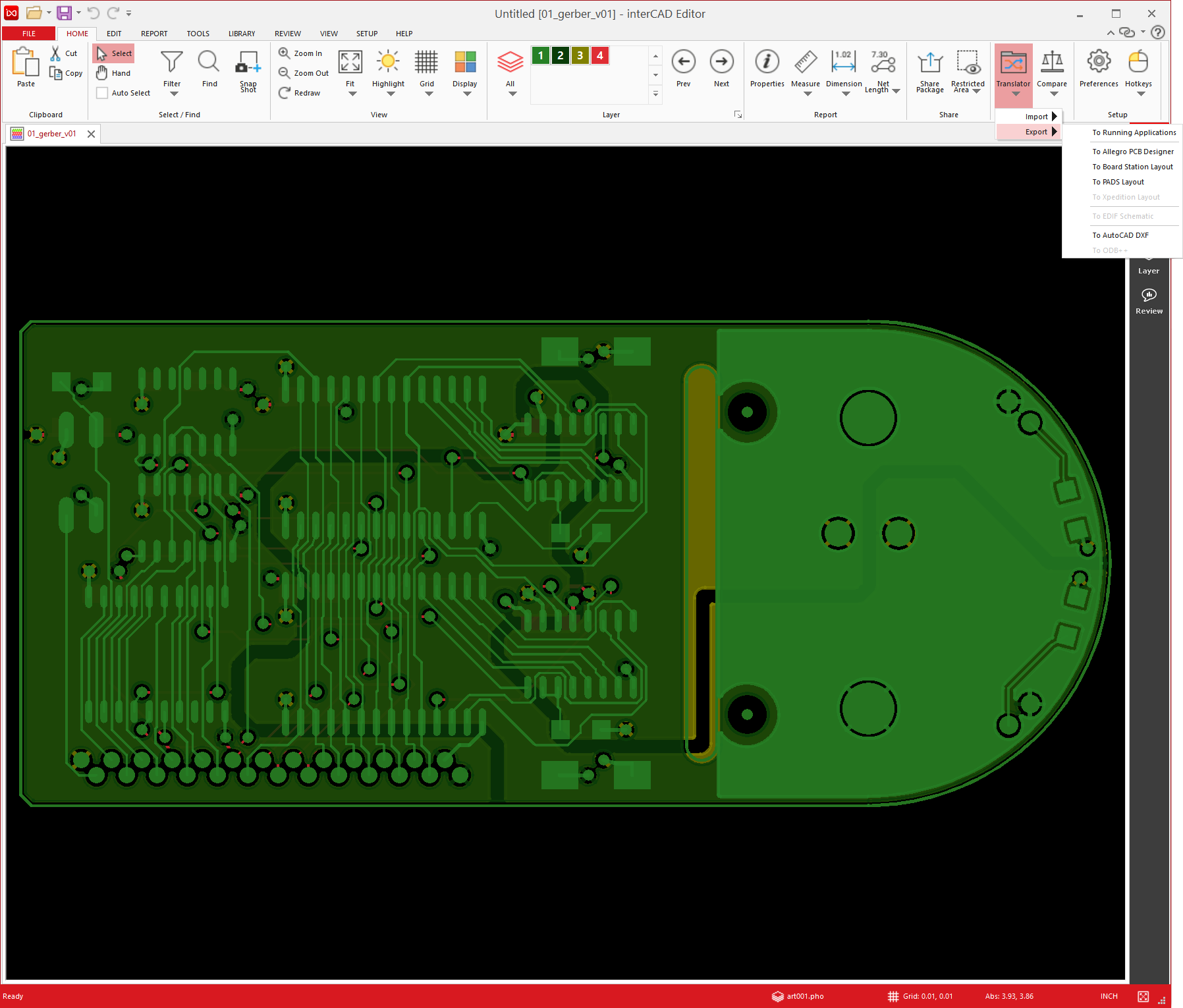
Task: Open Properties info icon
Action: pyautogui.click(x=767, y=61)
